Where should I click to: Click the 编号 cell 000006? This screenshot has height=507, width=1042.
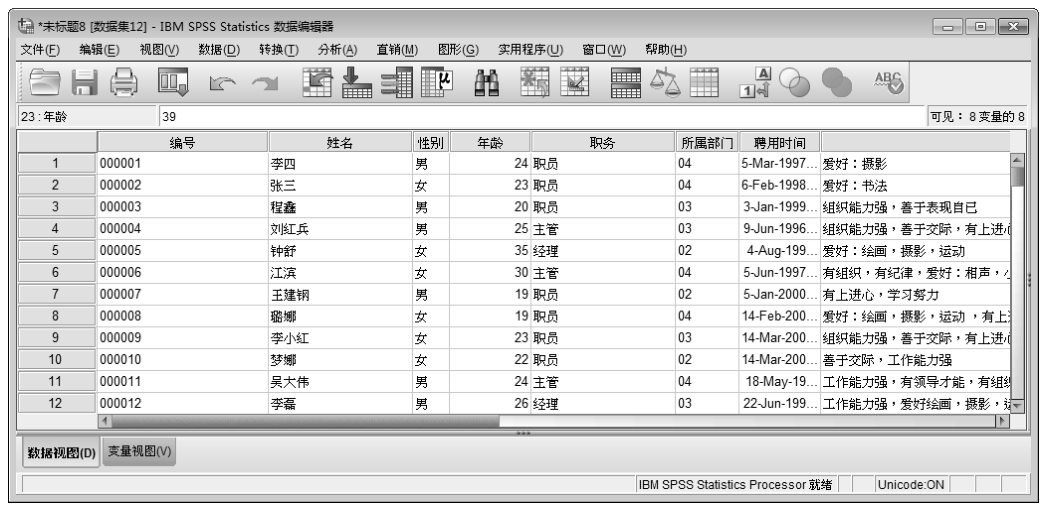point(183,272)
